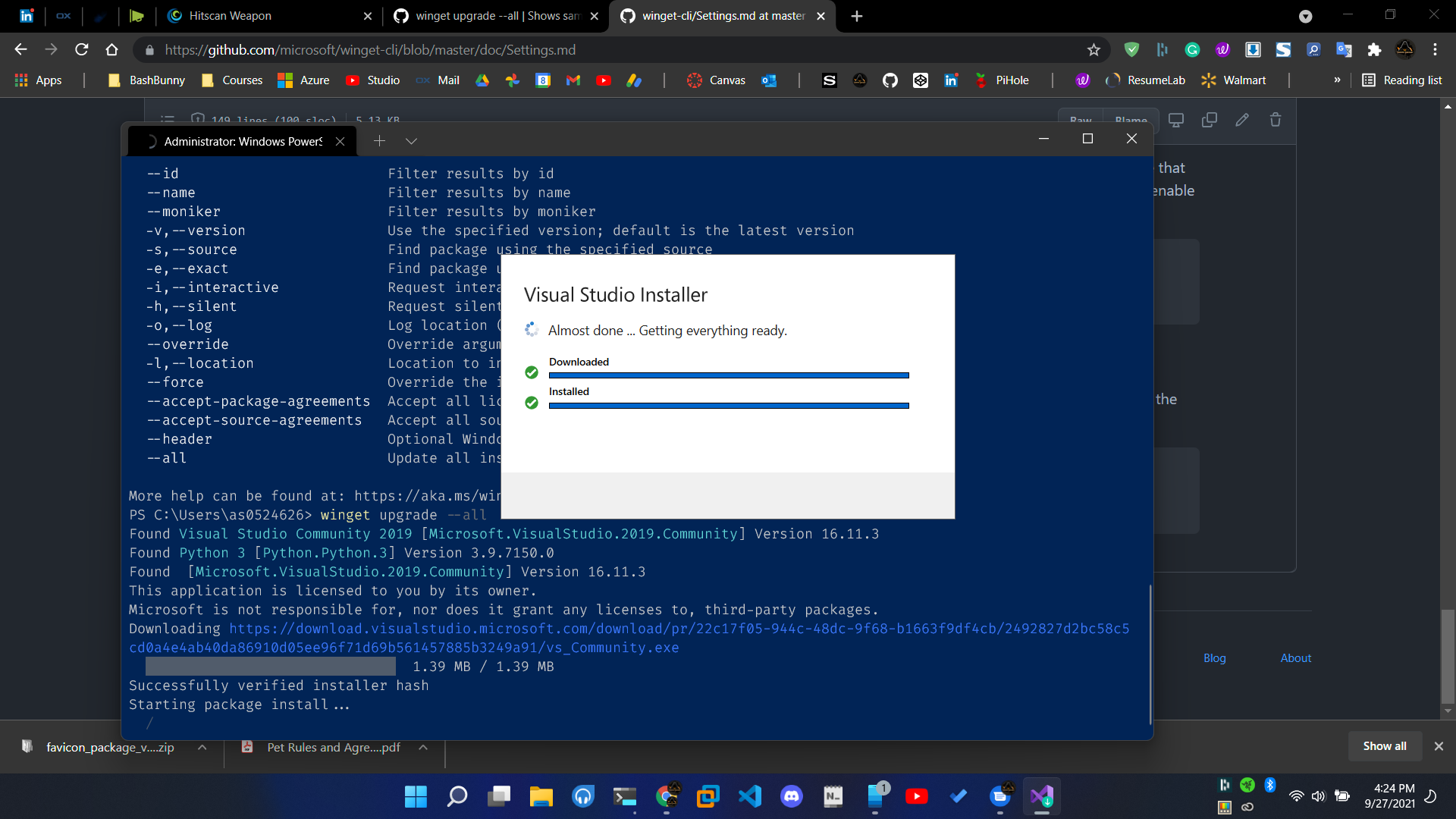
Task: Delete the file using the trash icon
Action: 1275,120
